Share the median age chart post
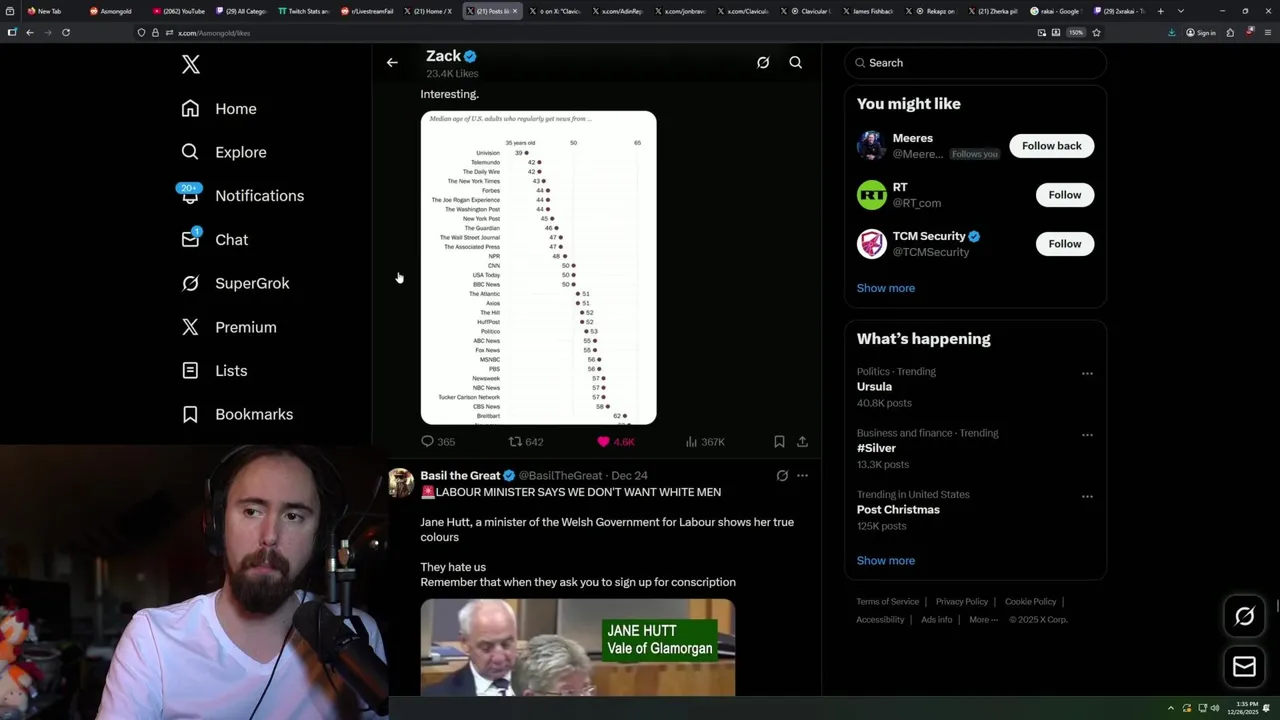 point(802,441)
